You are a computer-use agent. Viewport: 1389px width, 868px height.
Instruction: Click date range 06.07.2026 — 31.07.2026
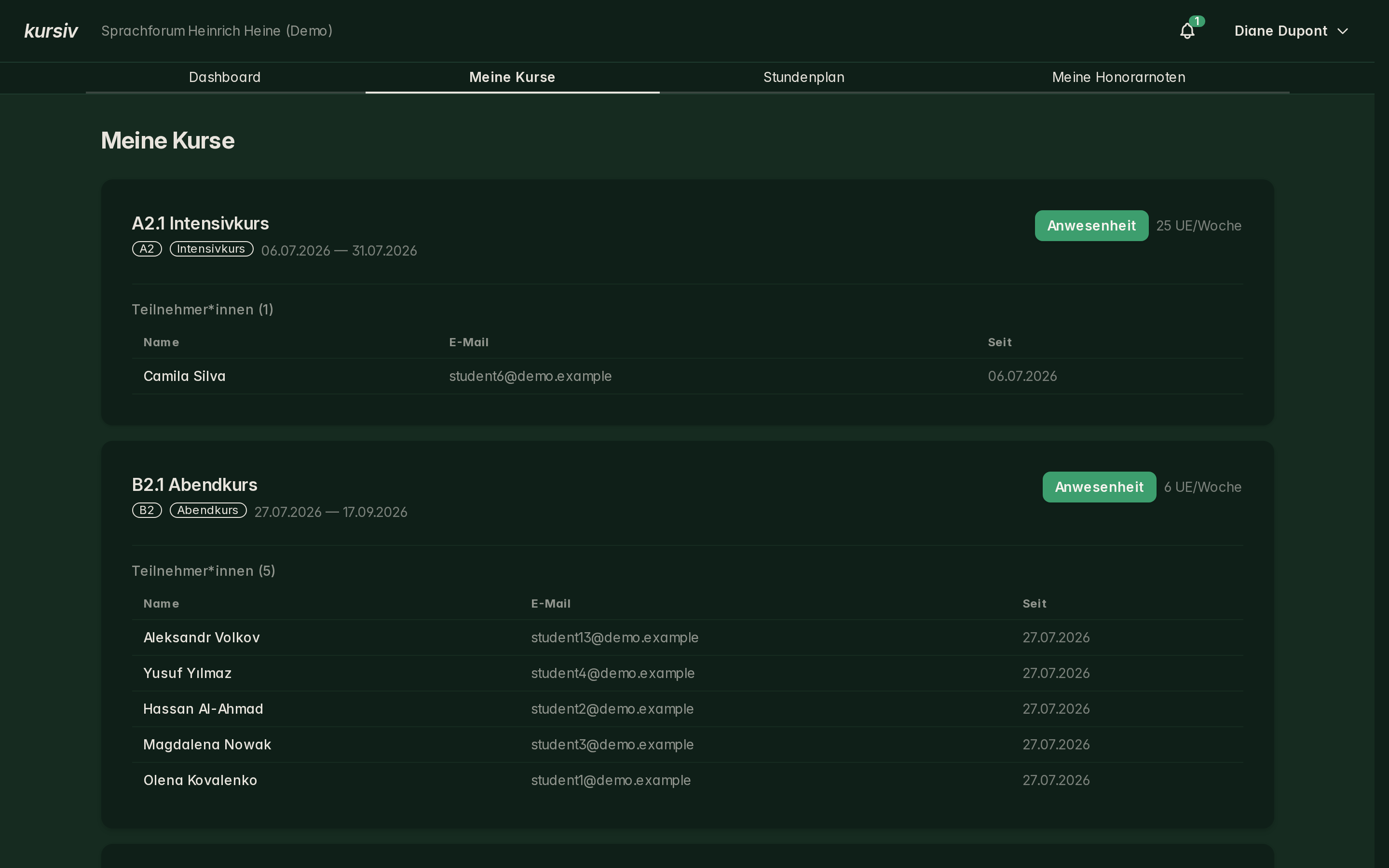[x=339, y=251]
